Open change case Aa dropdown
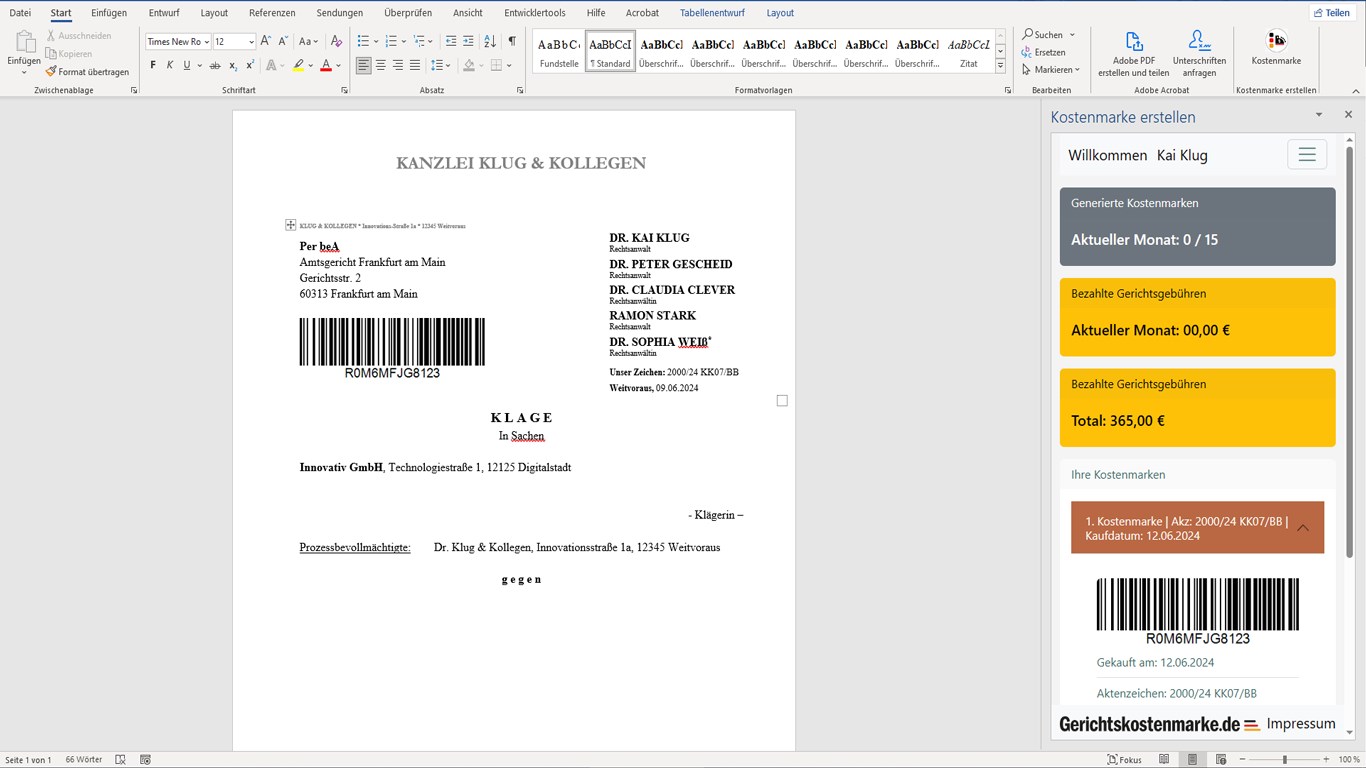 point(308,41)
